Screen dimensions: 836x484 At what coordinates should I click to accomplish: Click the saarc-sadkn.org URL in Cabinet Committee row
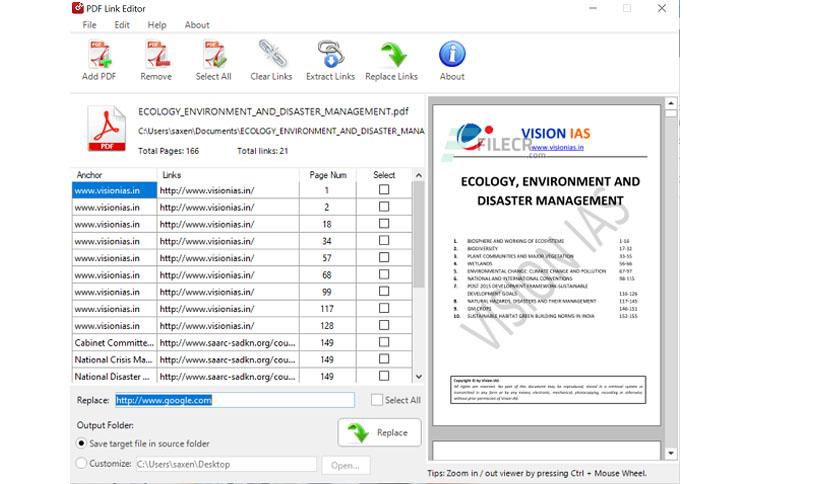coord(228,343)
